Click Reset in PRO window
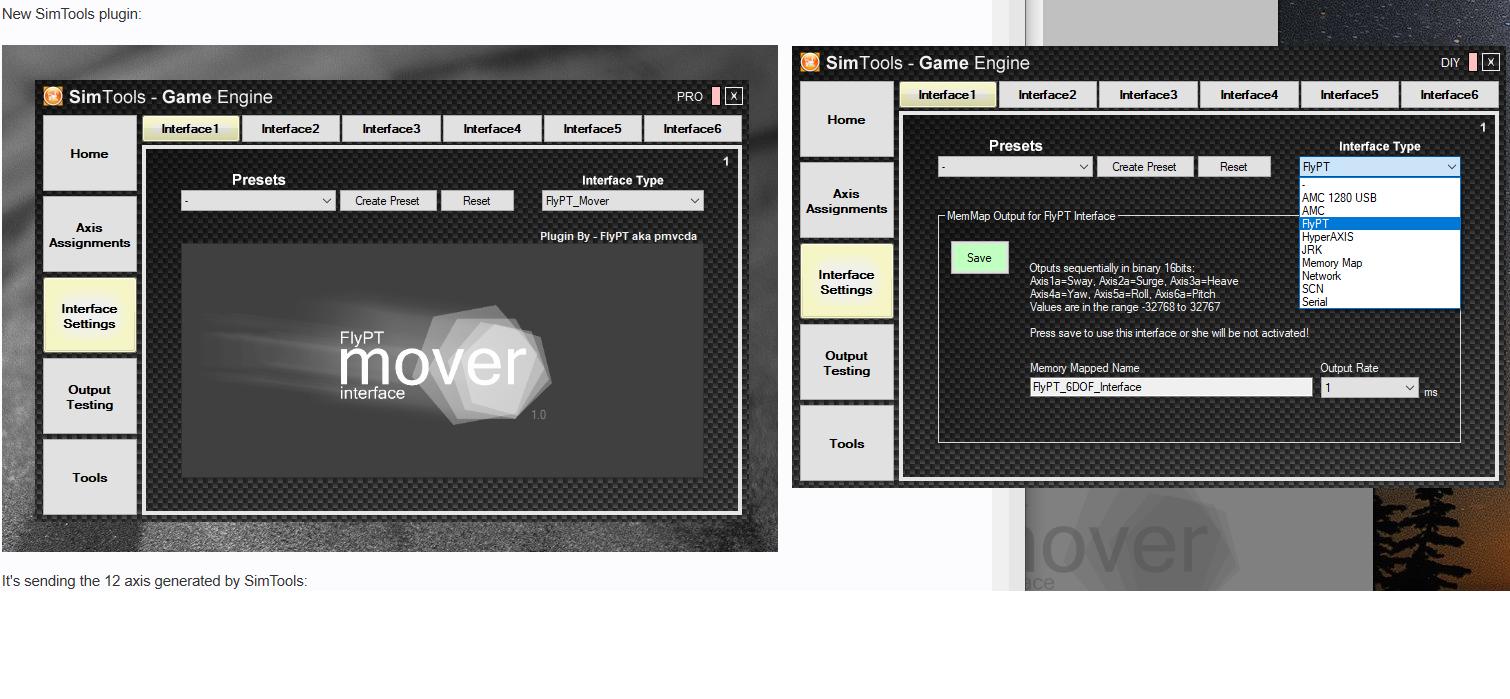Screen dimensions: 1510x699 coord(477,201)
